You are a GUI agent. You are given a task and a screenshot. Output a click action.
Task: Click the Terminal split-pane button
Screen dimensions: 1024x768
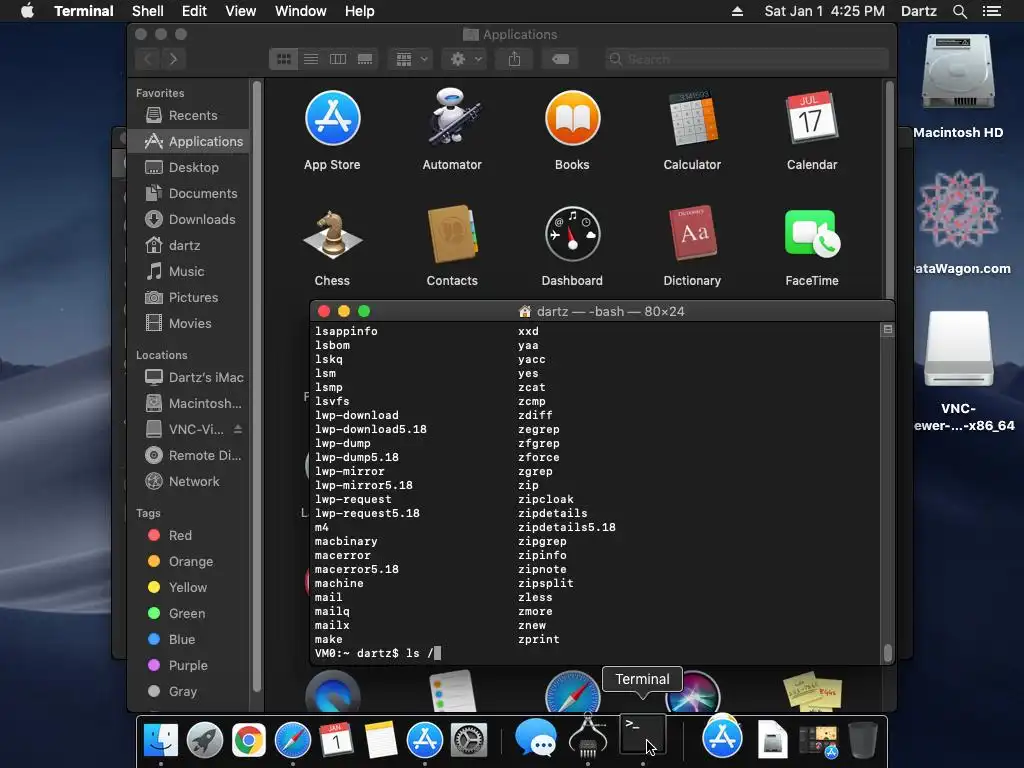coord(888,329)
